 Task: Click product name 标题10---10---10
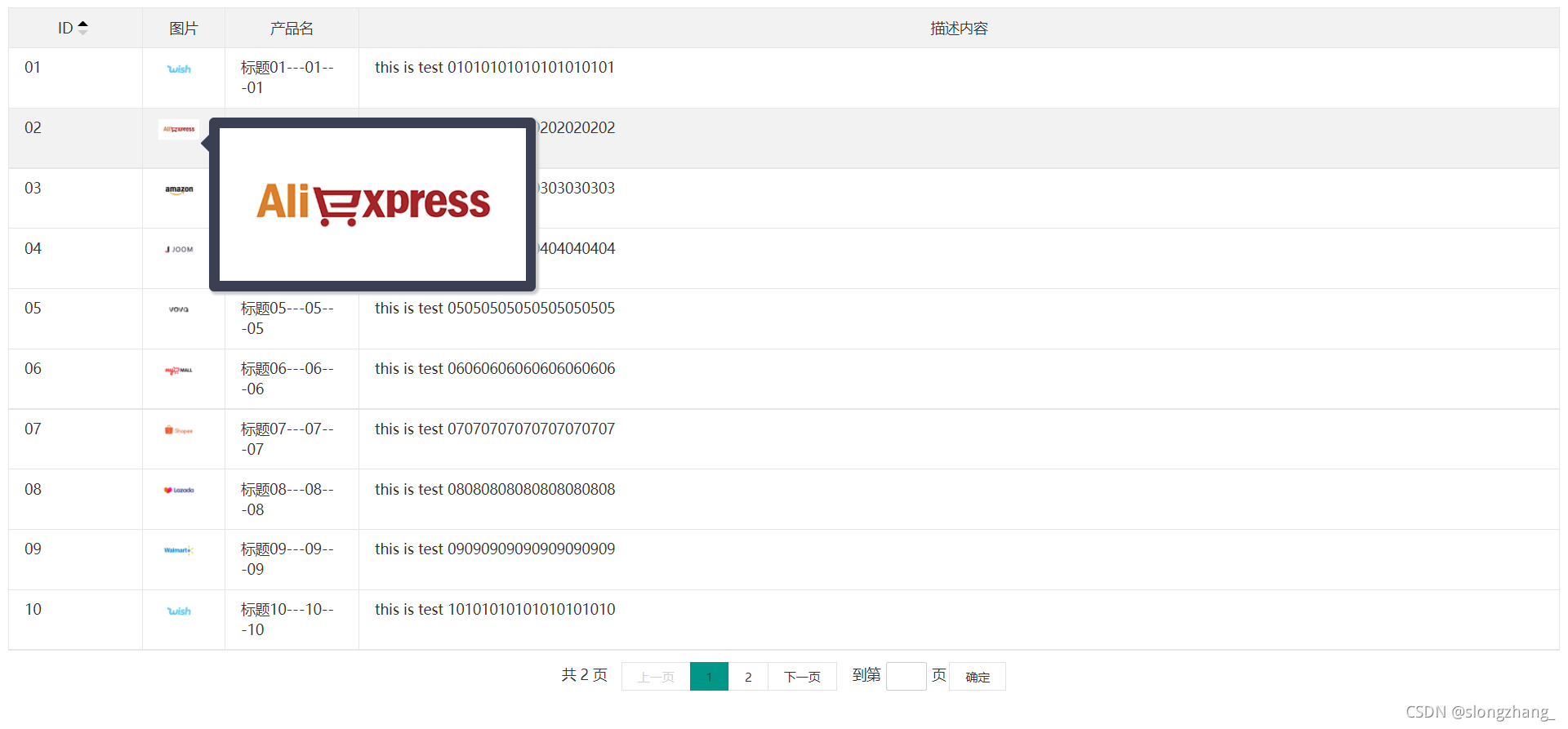click(x=287, y=620)
